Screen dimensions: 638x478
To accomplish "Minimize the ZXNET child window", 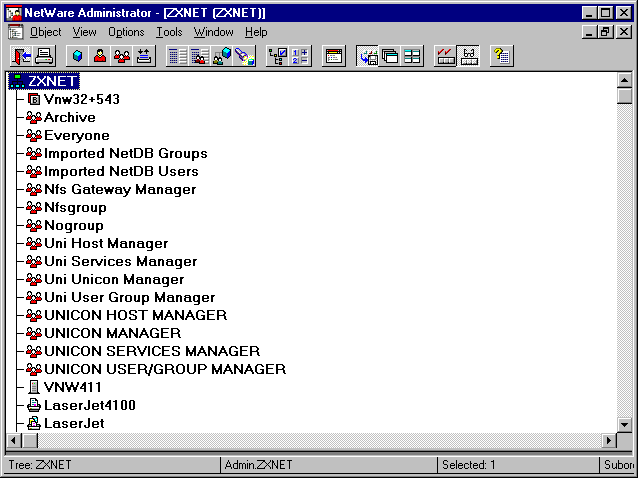I will coord(589,31).
